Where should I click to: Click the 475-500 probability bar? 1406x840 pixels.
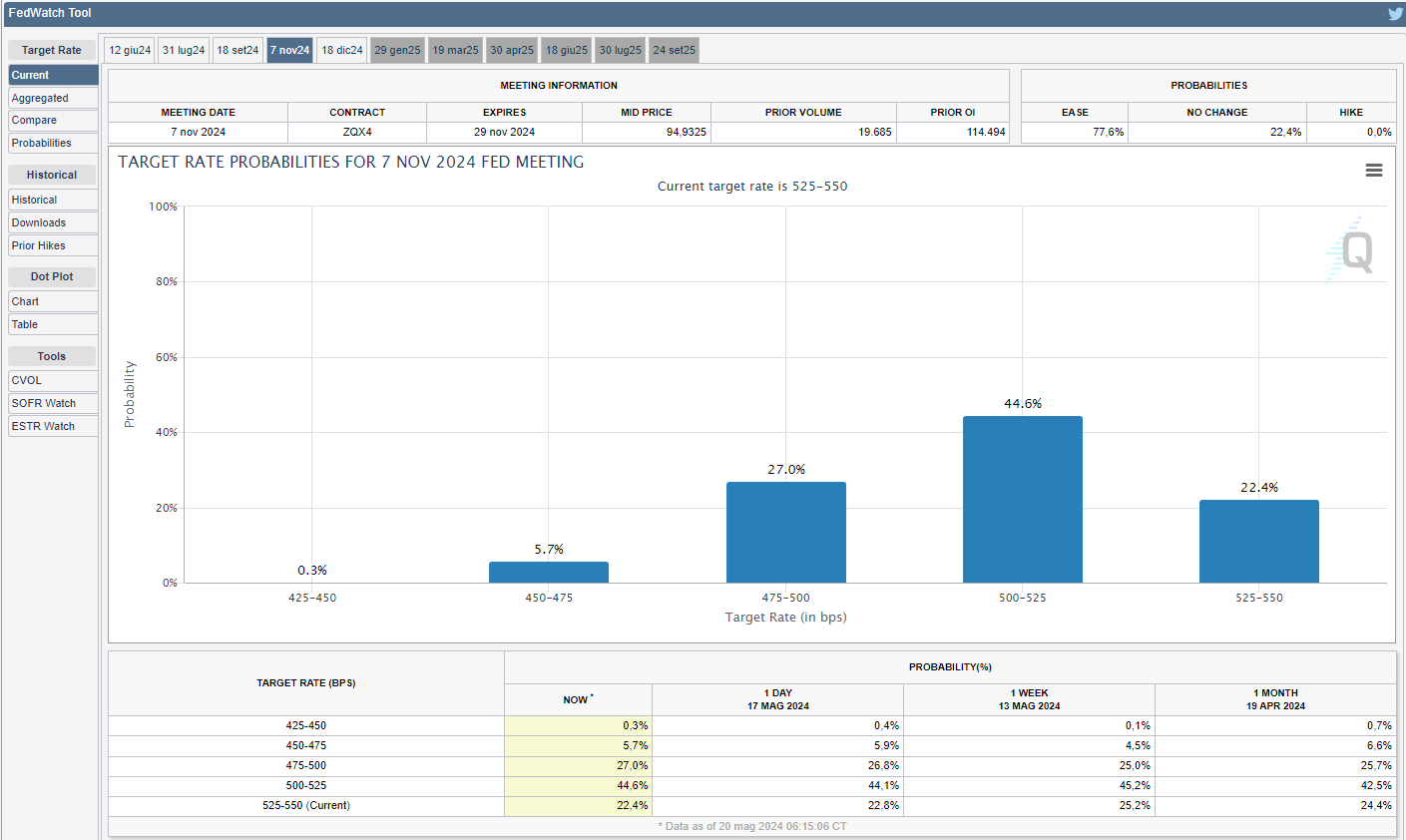[785, 532]
